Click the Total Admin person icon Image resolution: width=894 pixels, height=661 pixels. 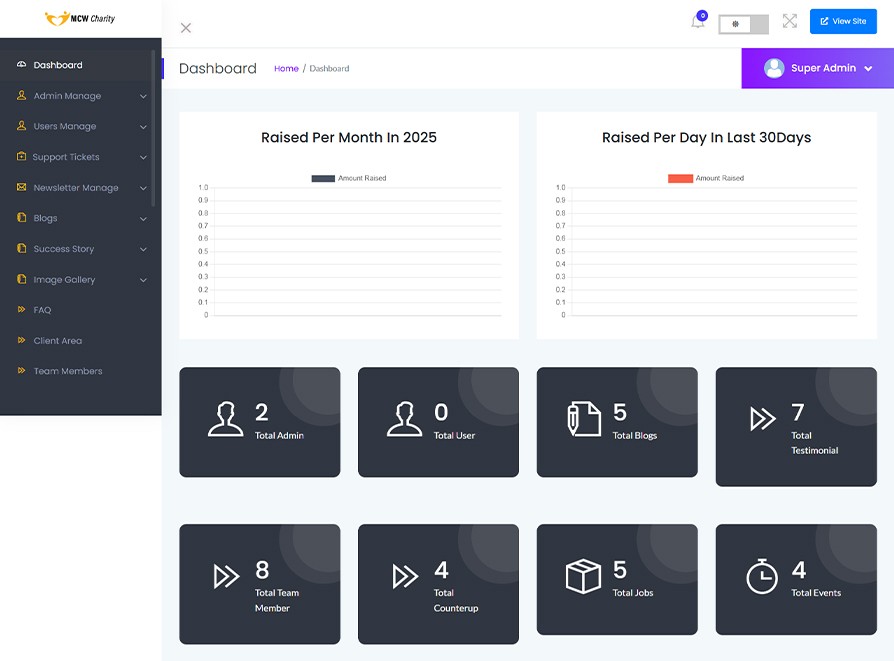(x=225, y=420)
